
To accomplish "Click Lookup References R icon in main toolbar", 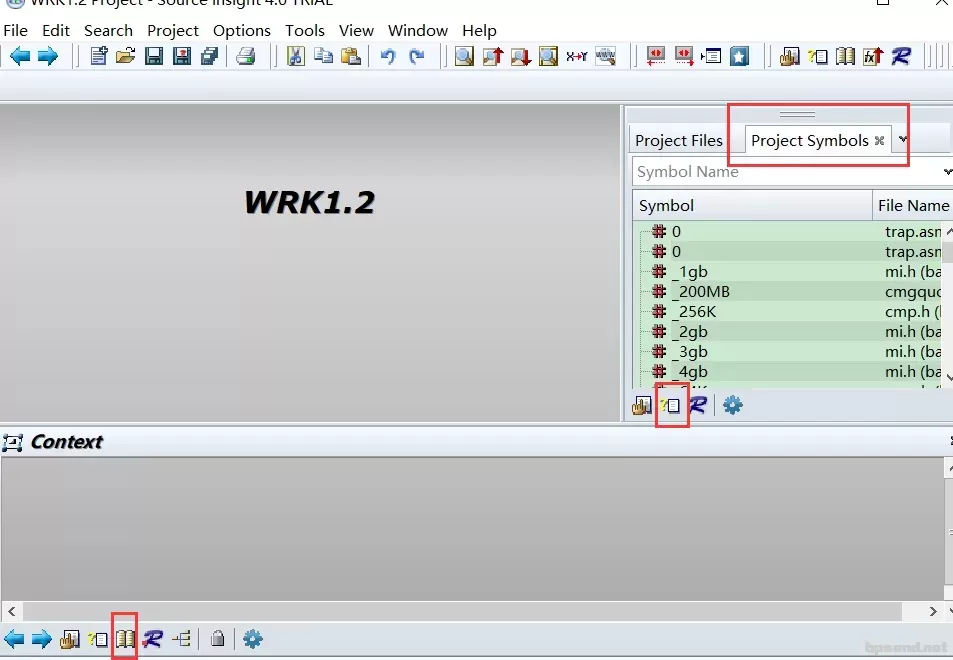I will 901,57.
